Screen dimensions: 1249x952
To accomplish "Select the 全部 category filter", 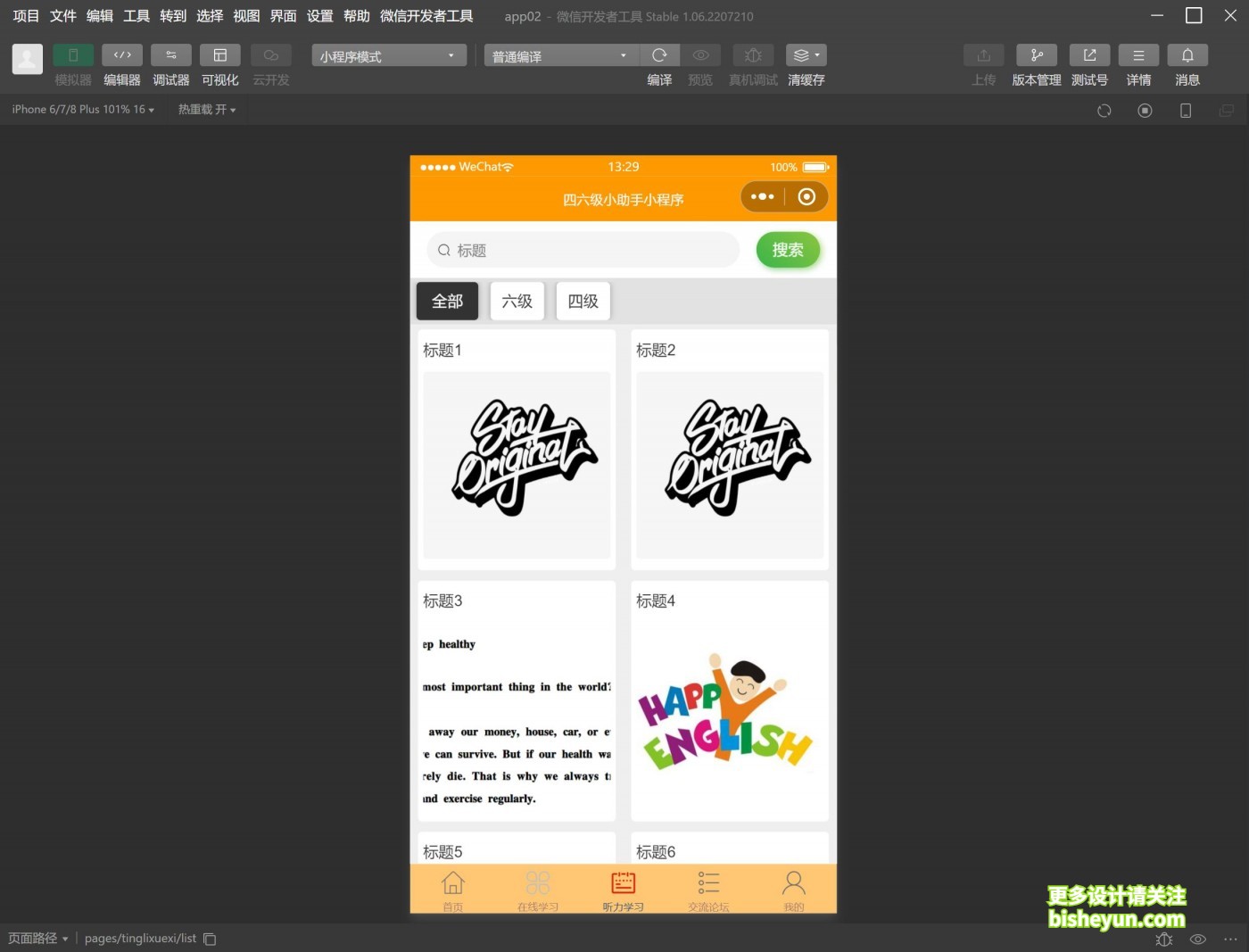I will [x=448, y=302].
